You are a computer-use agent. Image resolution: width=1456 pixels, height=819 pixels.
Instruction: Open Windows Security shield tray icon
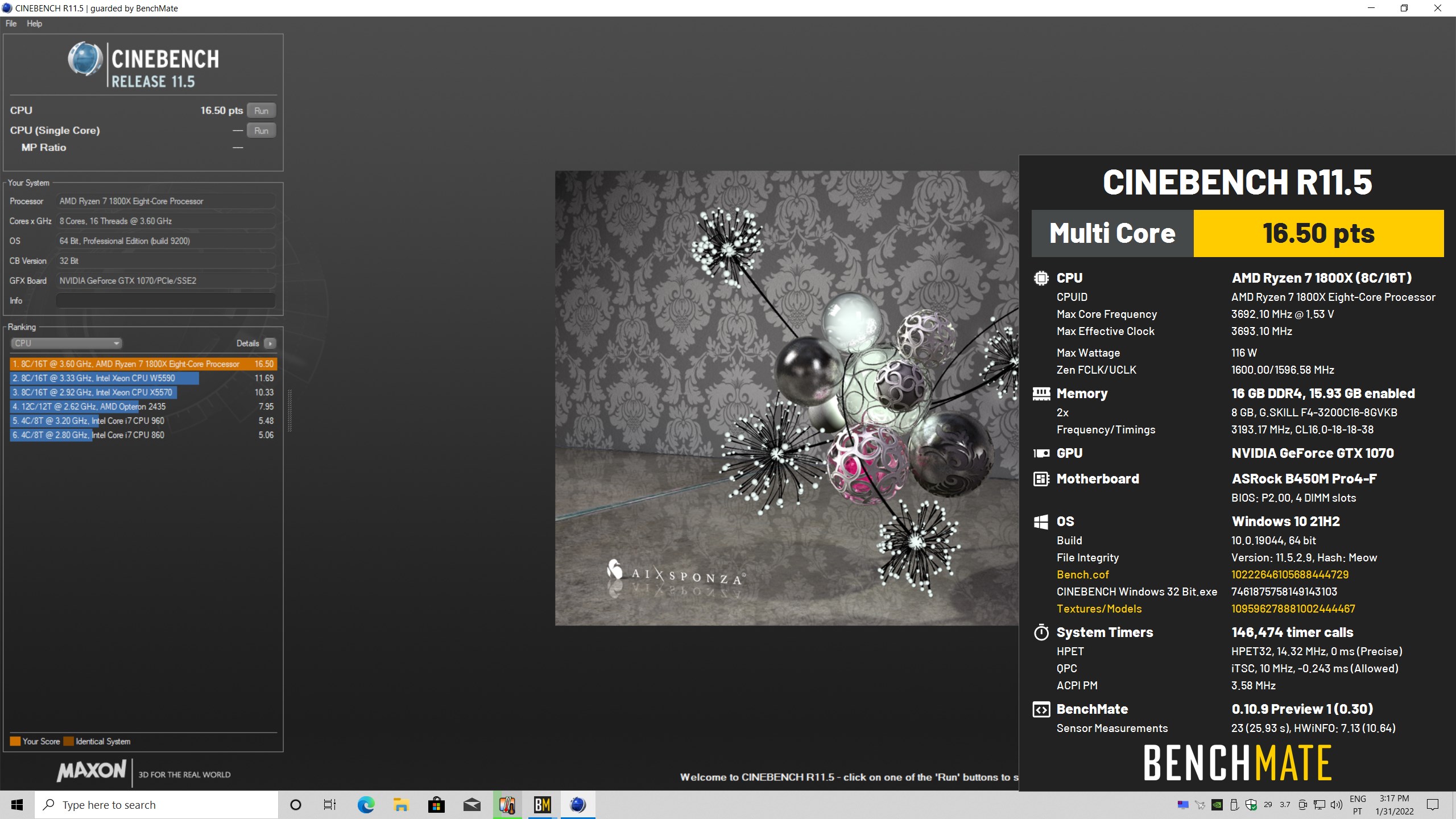tap(1251, 805)
